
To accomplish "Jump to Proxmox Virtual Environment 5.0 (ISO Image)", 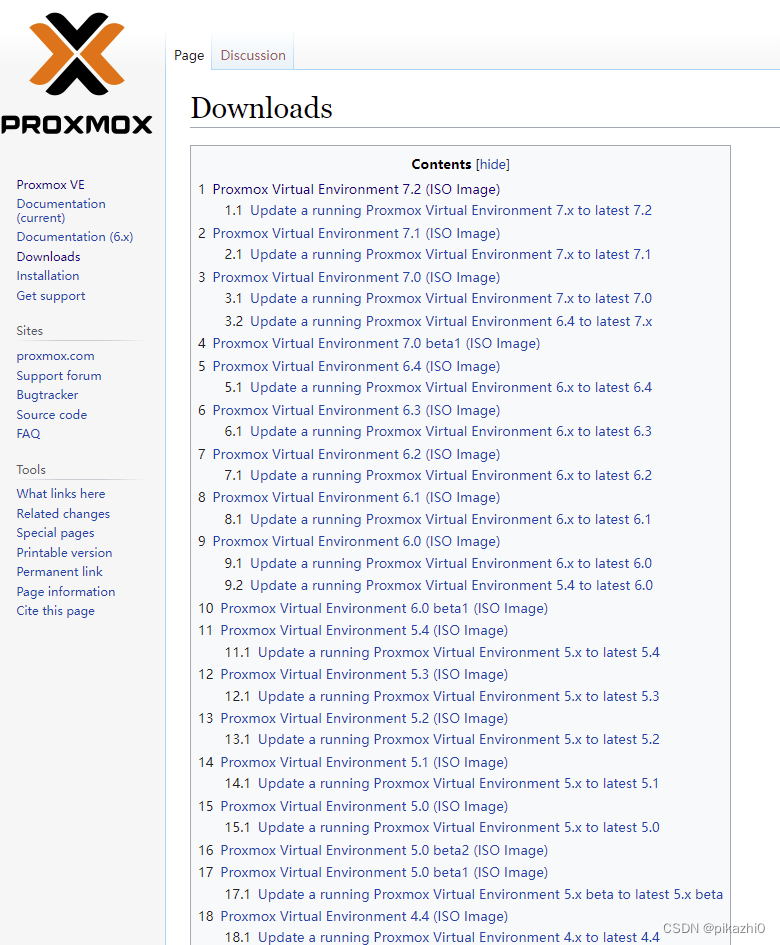I will click(364, 807).
